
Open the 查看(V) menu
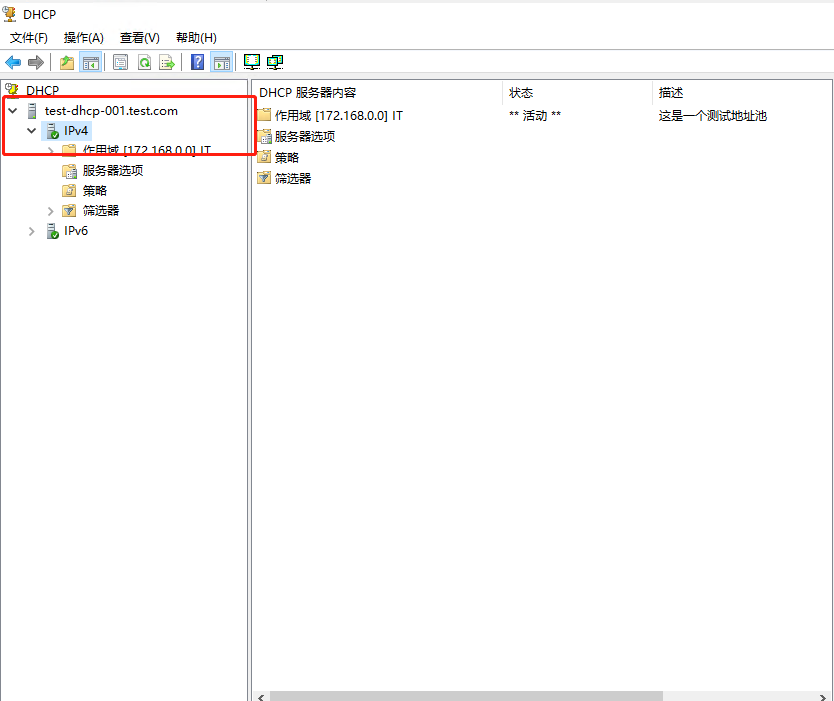pos(139,38)
